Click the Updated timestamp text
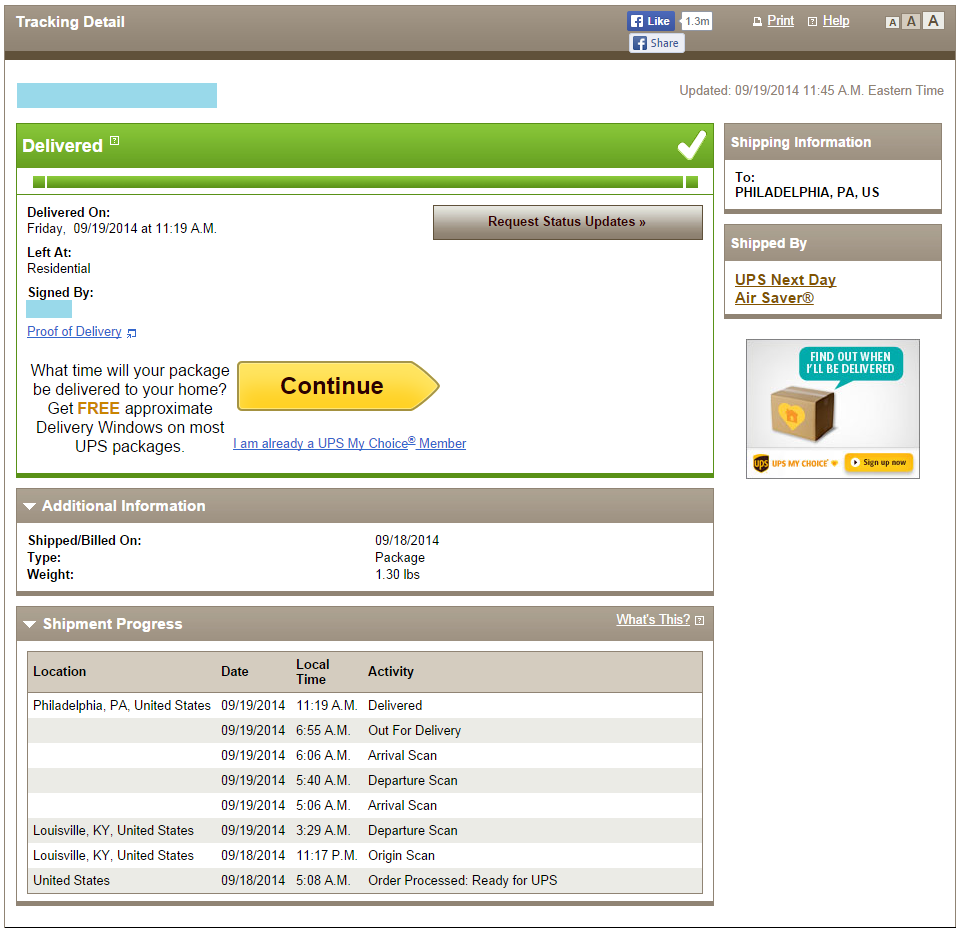 (811, 90)
